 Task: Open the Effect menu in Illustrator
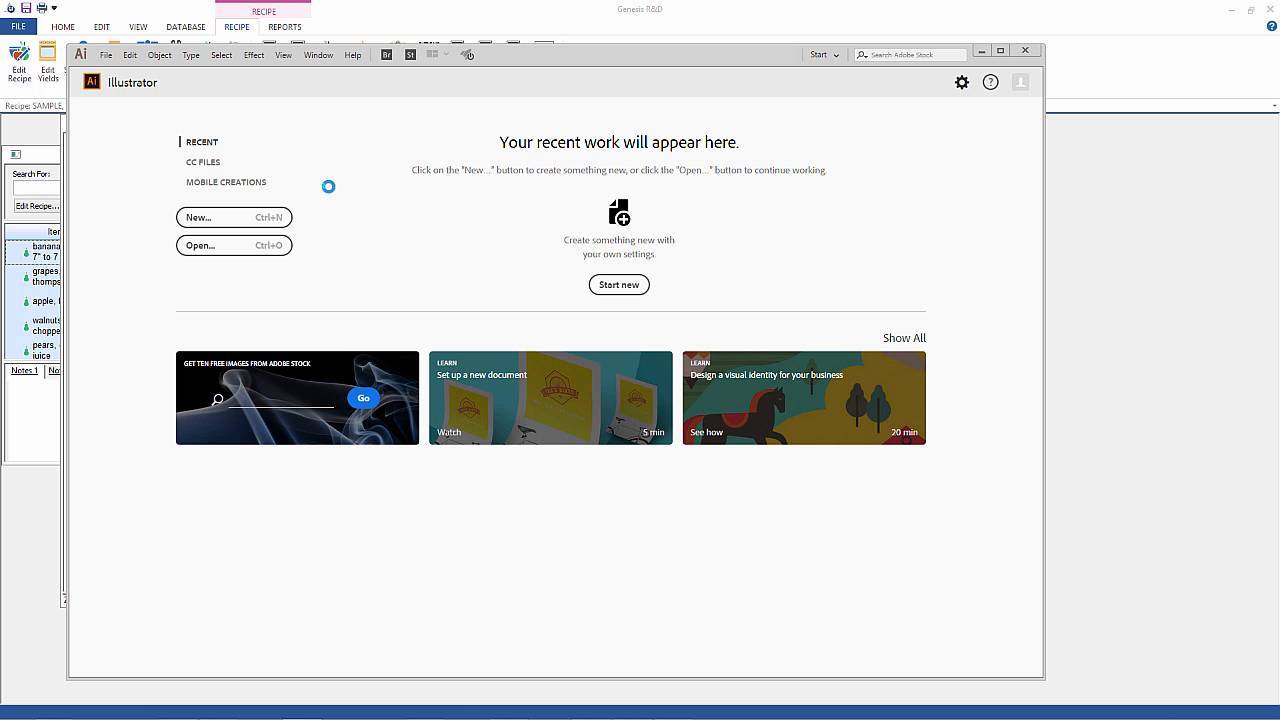click(254, 56)
